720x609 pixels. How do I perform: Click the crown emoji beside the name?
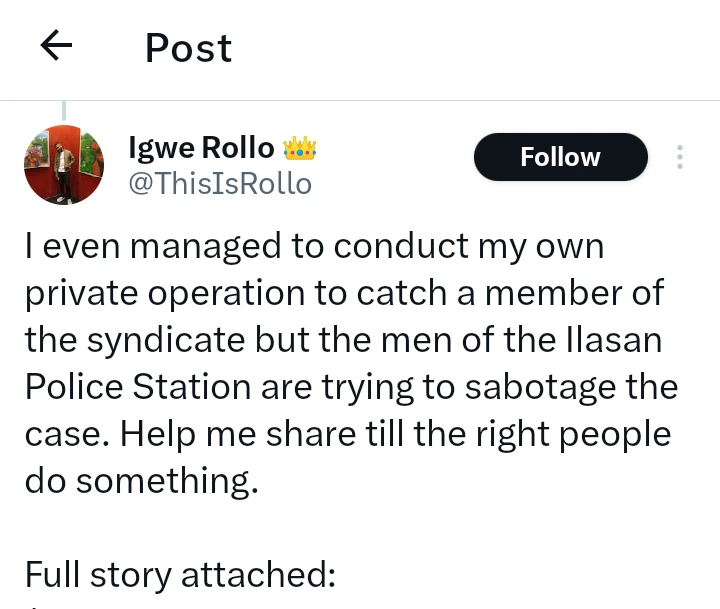coord(299,148)
